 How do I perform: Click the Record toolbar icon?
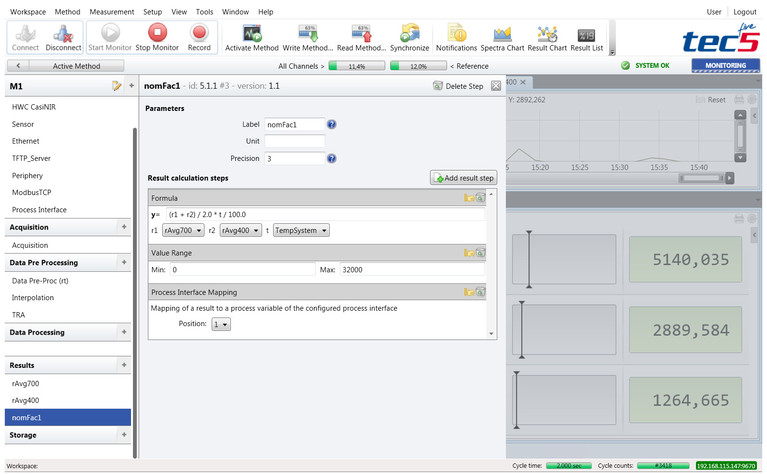pyautogui.click(x=199, y=38)
